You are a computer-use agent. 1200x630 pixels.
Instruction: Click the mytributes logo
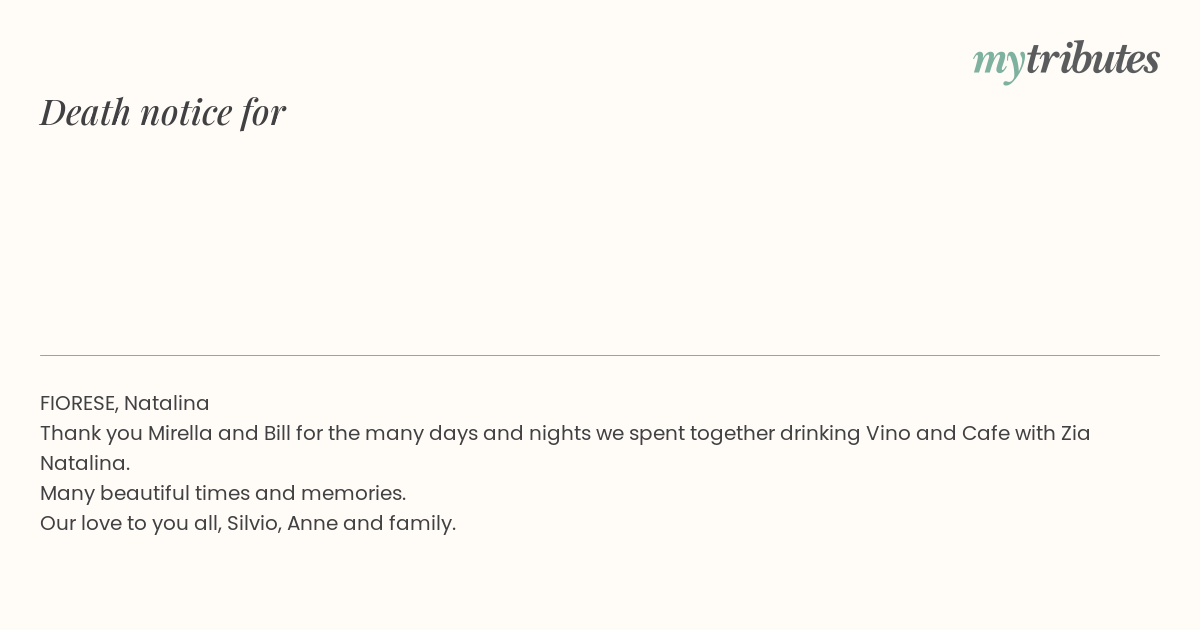click(1066, 60)
